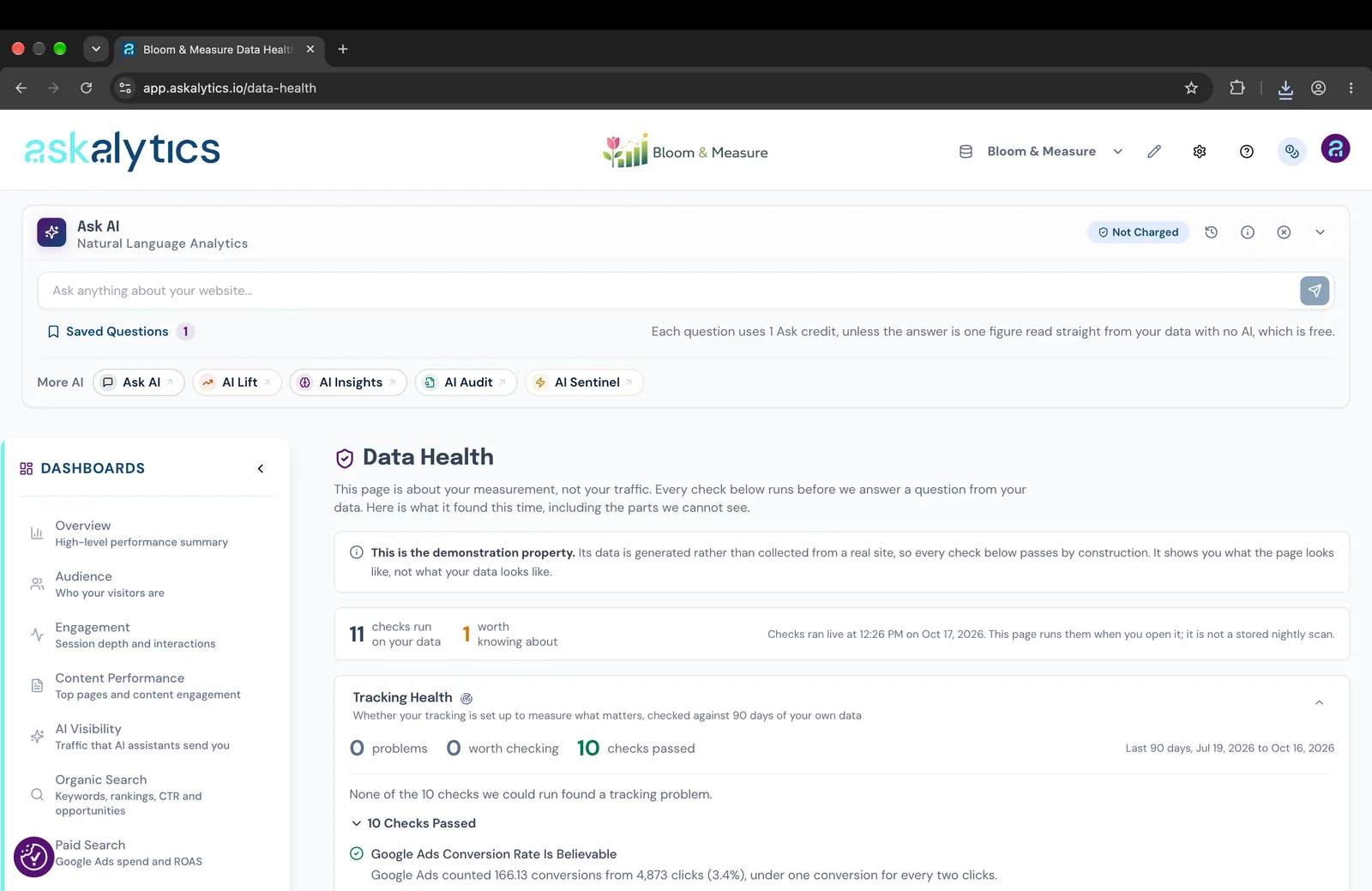This screenshot has width=1372, height=891.
Task: Bookmark this page with the star
Action: (1191, 87)
